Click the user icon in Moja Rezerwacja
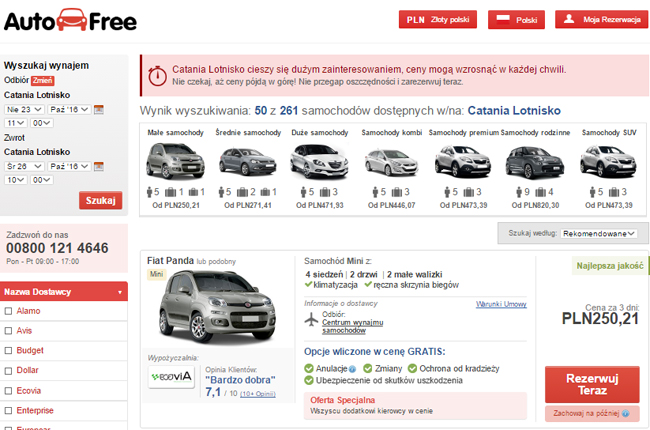Viewport: 650px width, 430px height. [569, 19]
